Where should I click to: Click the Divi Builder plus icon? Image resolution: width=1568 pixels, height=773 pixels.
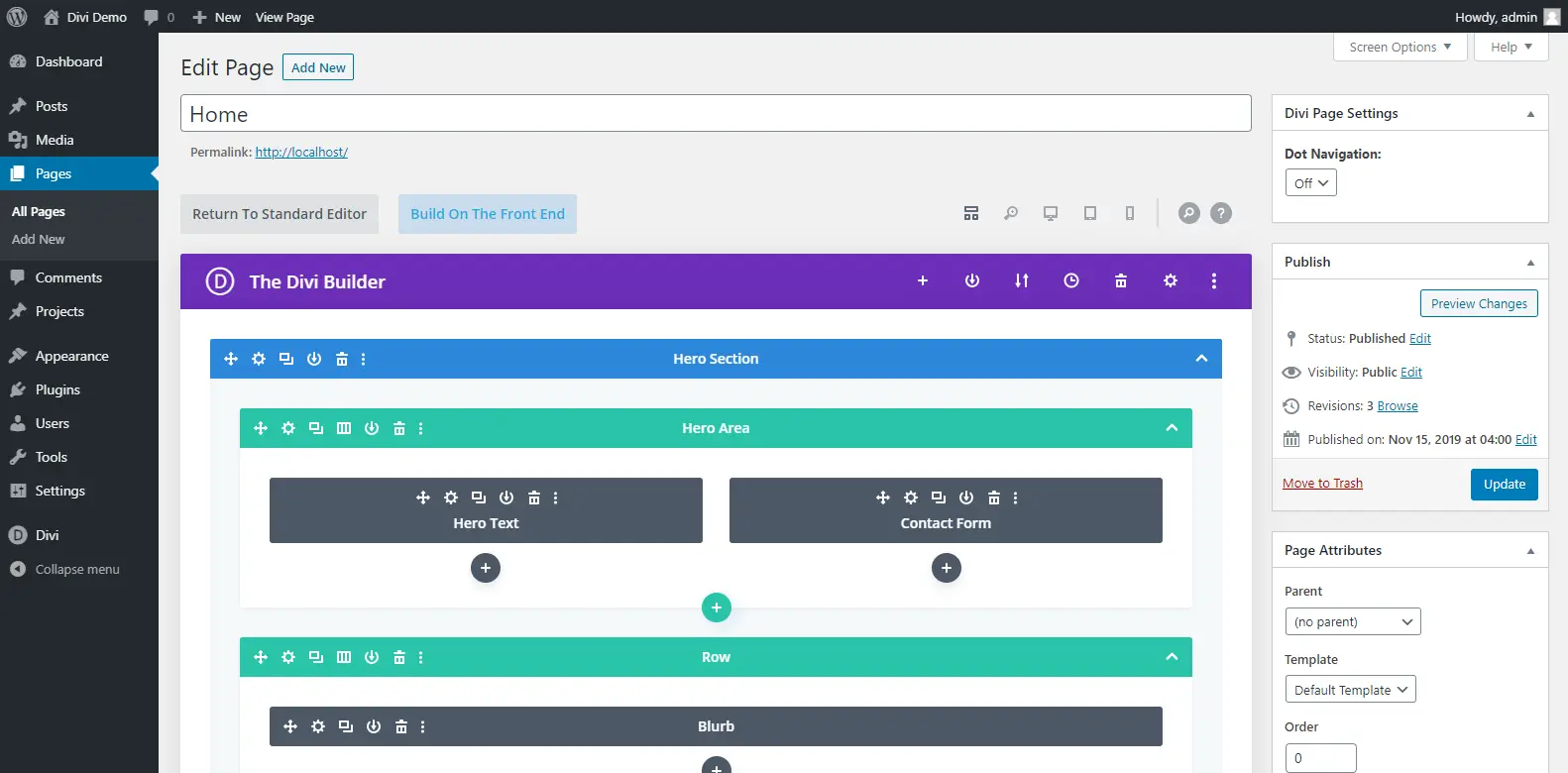point(923,281)
